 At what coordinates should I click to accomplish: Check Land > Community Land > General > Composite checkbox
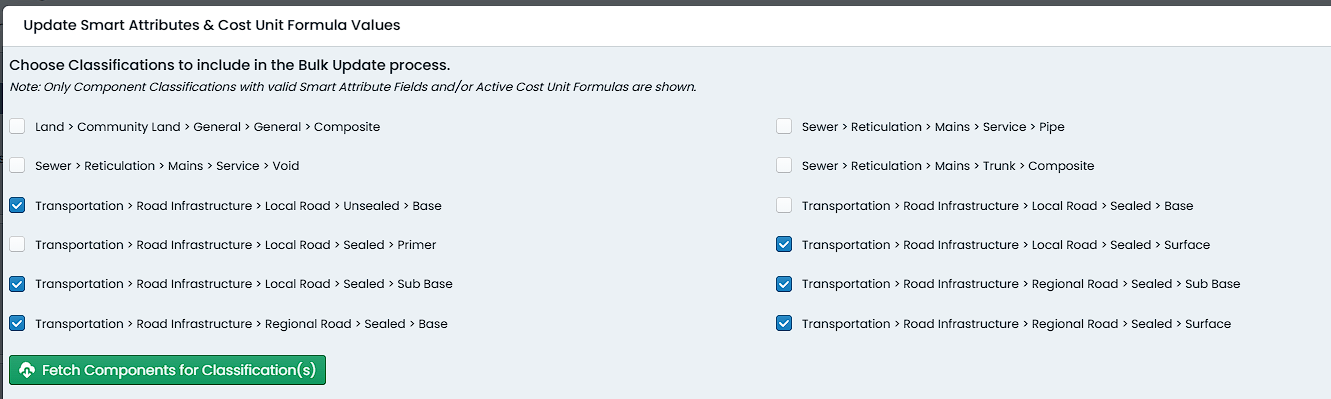click(x=17, y=127)
